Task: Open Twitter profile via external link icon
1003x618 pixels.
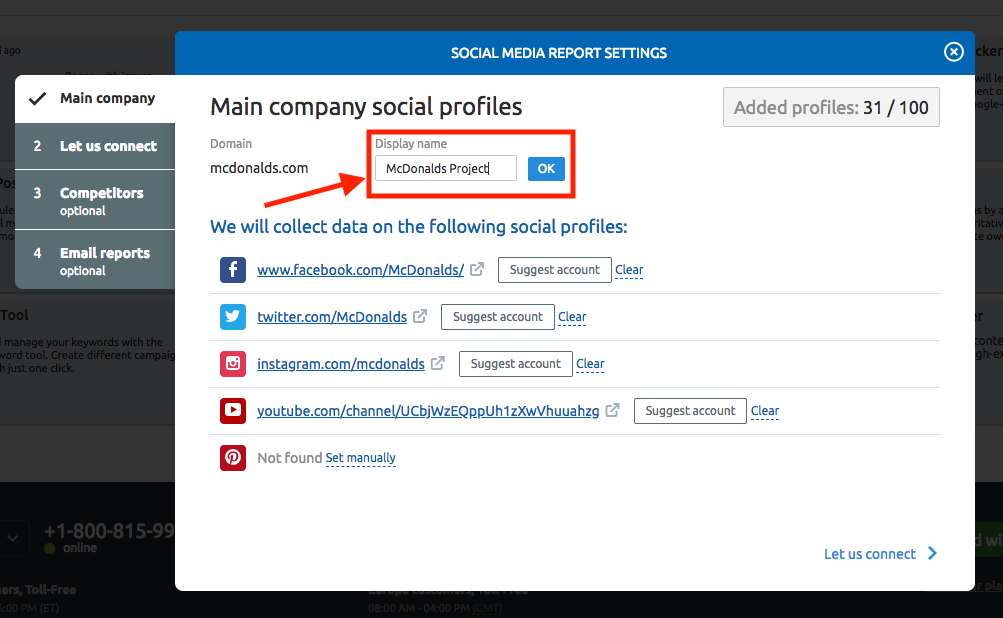Action: [420, 316]
